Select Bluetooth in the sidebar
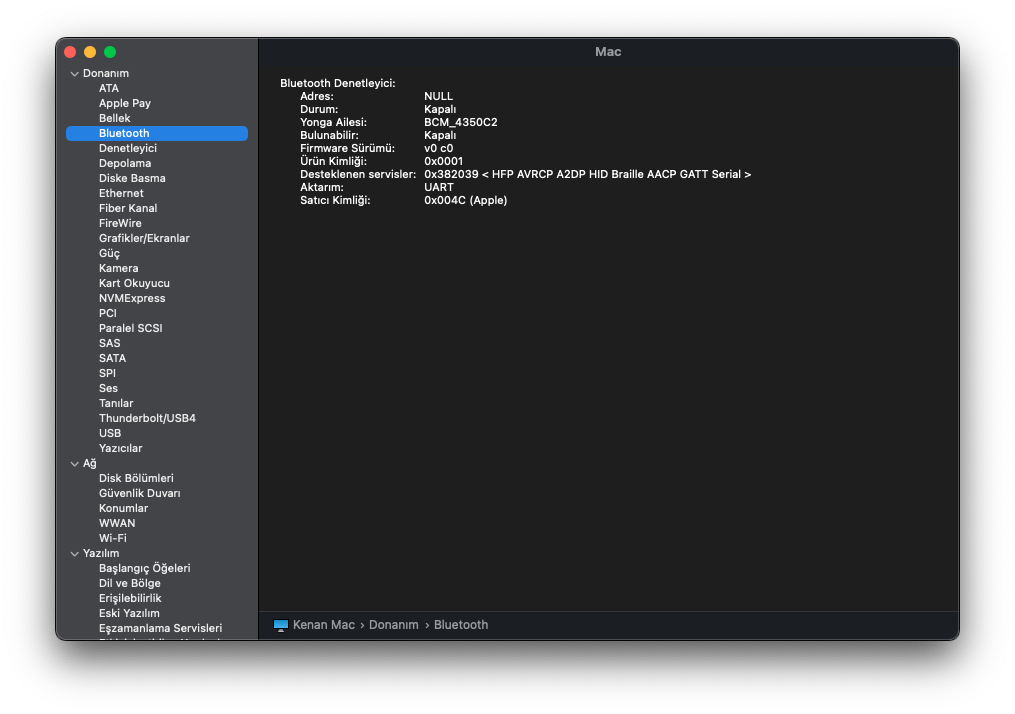 pos(124,133)
